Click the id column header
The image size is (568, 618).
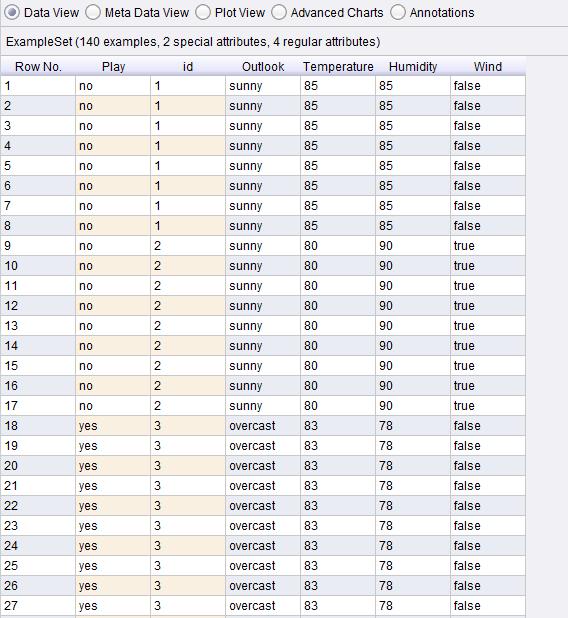pyautogui.click(x=188, y=67)
